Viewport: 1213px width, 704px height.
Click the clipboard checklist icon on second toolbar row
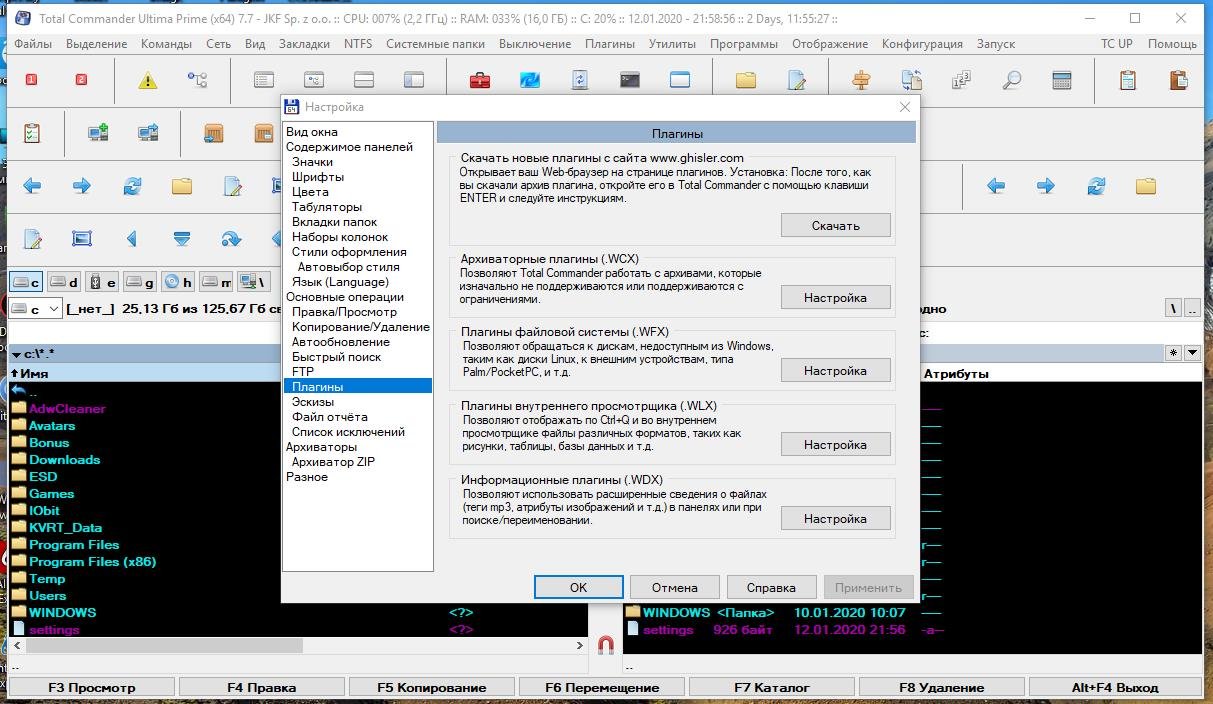click(x=32, y=132)
